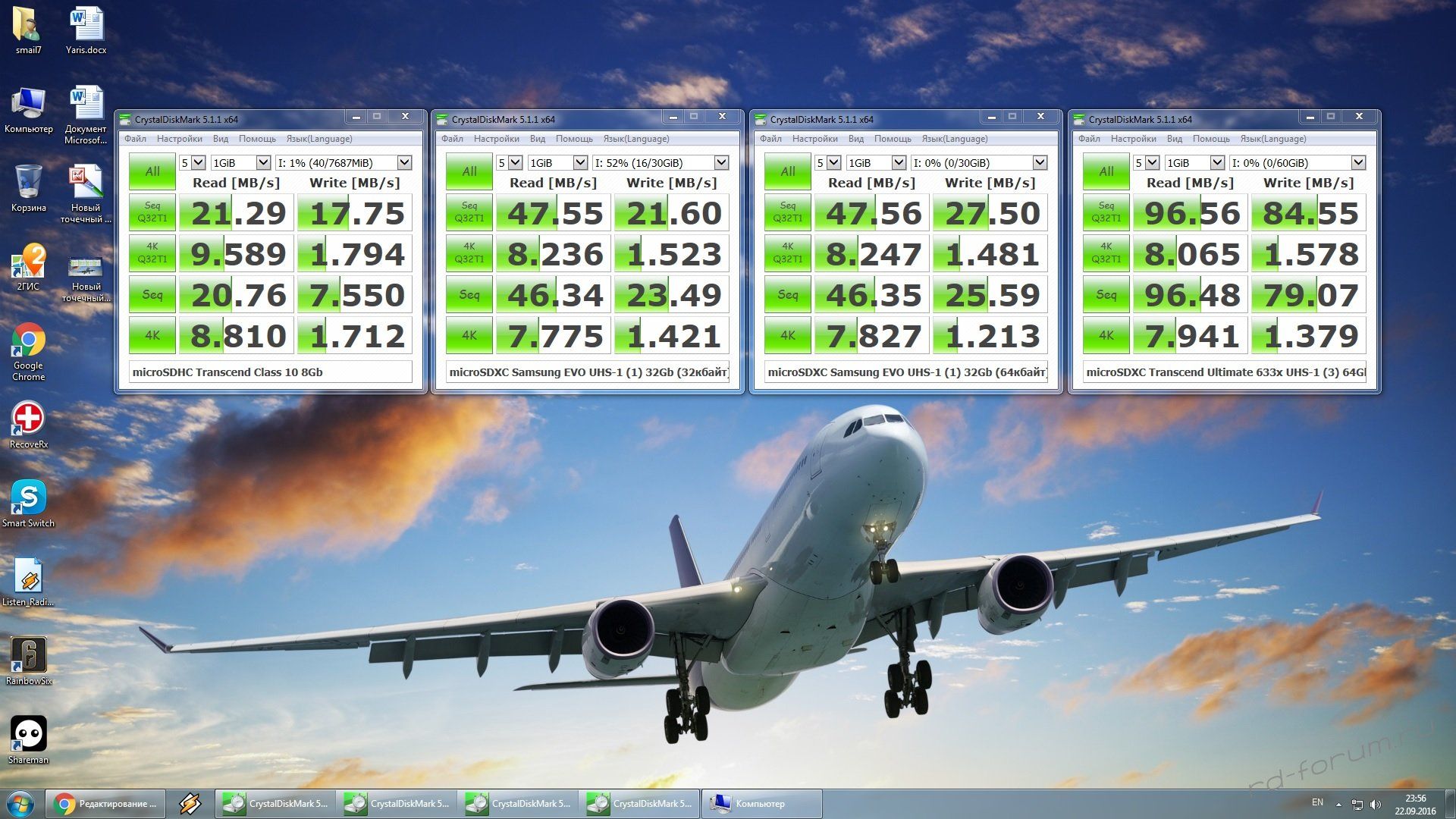Expand 1GiB size dropdown in 52% Samsung window
This screenshot has width=1456, height=819.
point(580,163)
